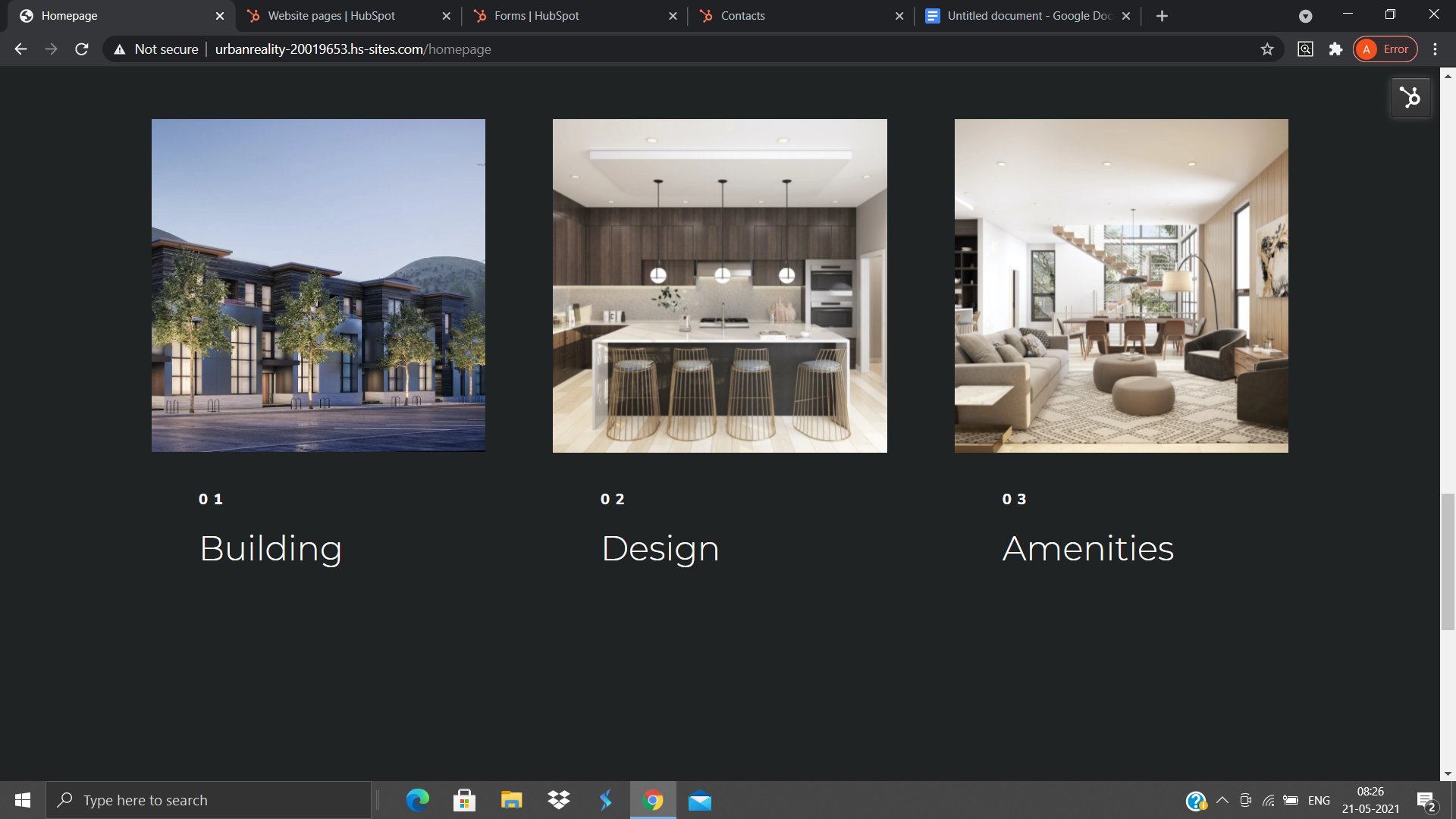
Task: Open the ENG language selector
Action: point(1319,800)
